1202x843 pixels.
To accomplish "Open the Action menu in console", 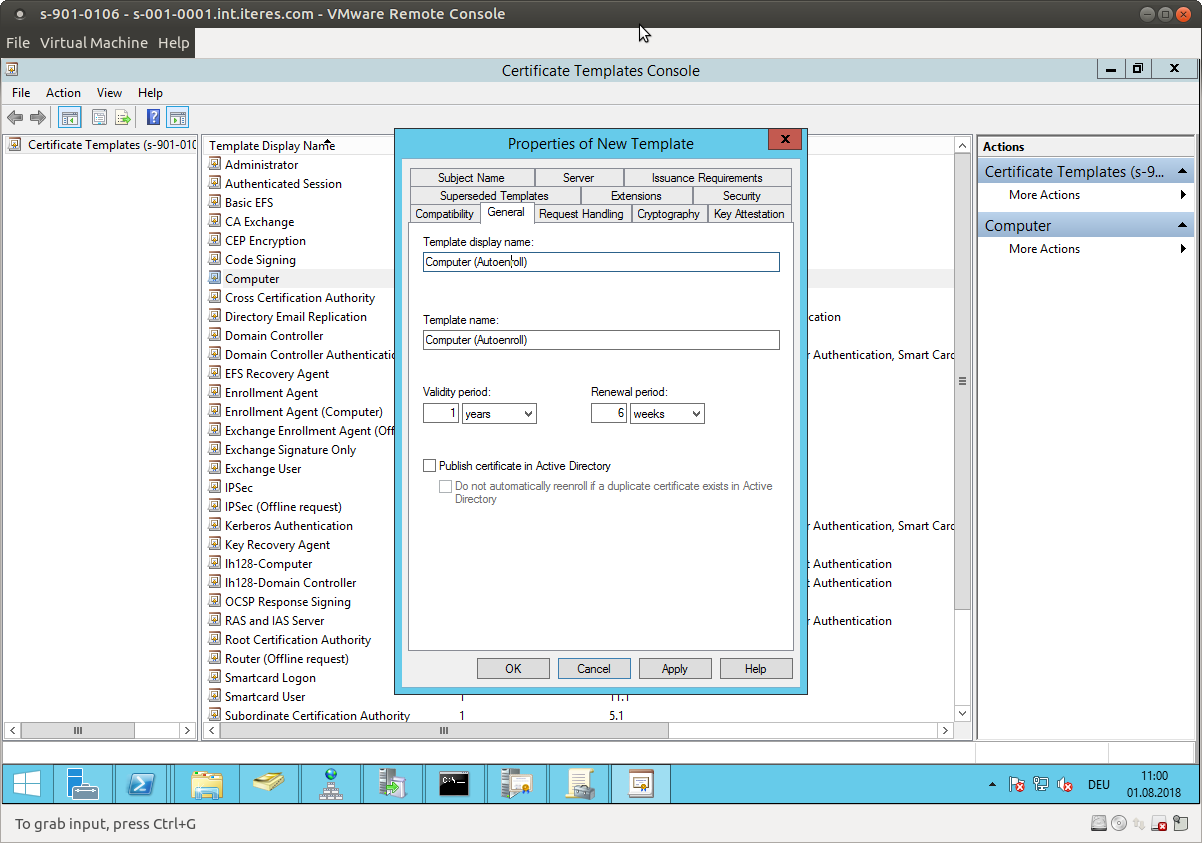I will click(63, 92).
